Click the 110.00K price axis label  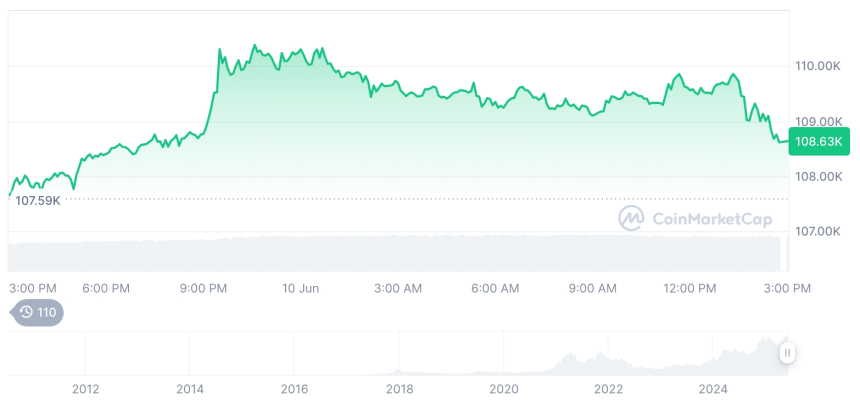(817, 66)
